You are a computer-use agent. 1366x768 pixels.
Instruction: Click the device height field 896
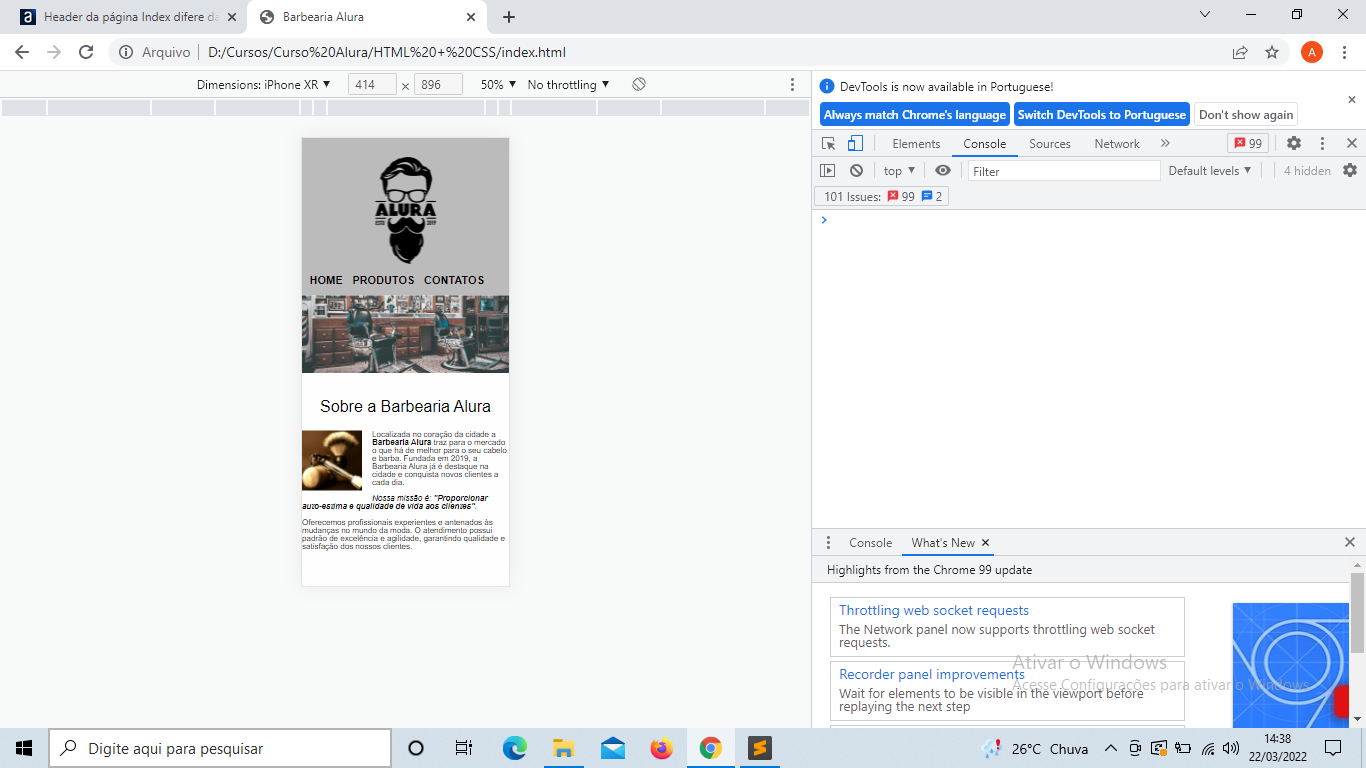point(438,85)
